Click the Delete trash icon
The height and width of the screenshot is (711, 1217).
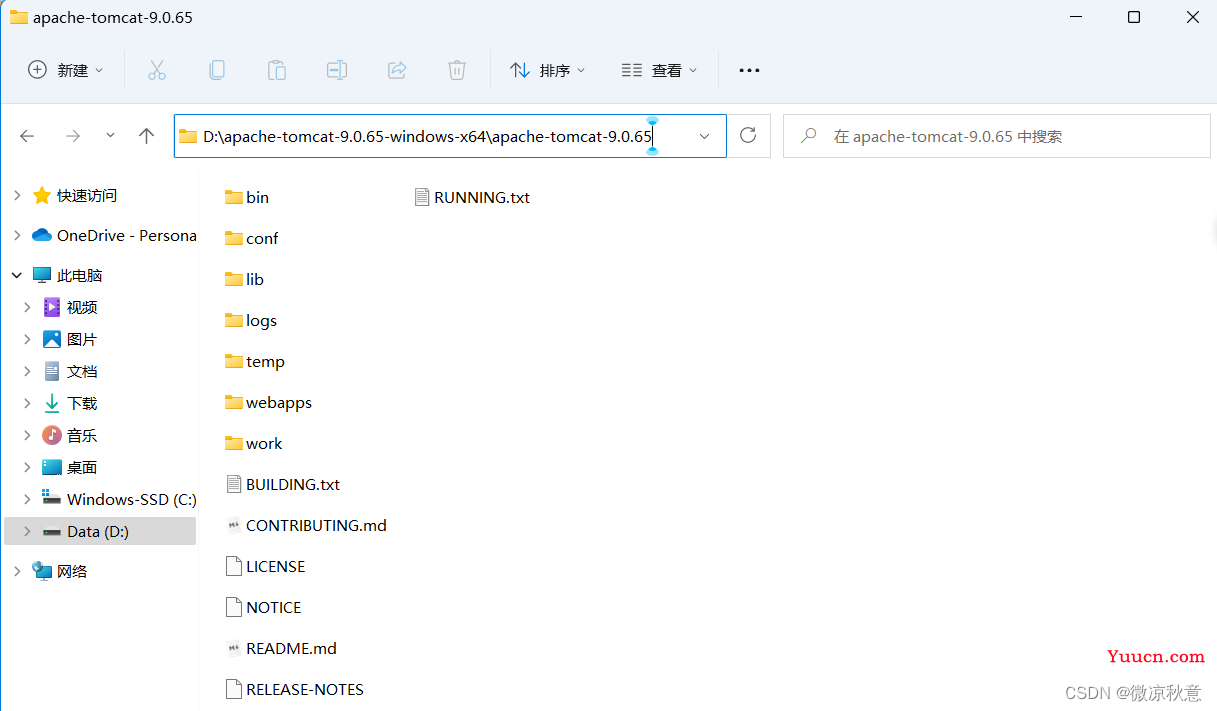(x=457, y=70)
